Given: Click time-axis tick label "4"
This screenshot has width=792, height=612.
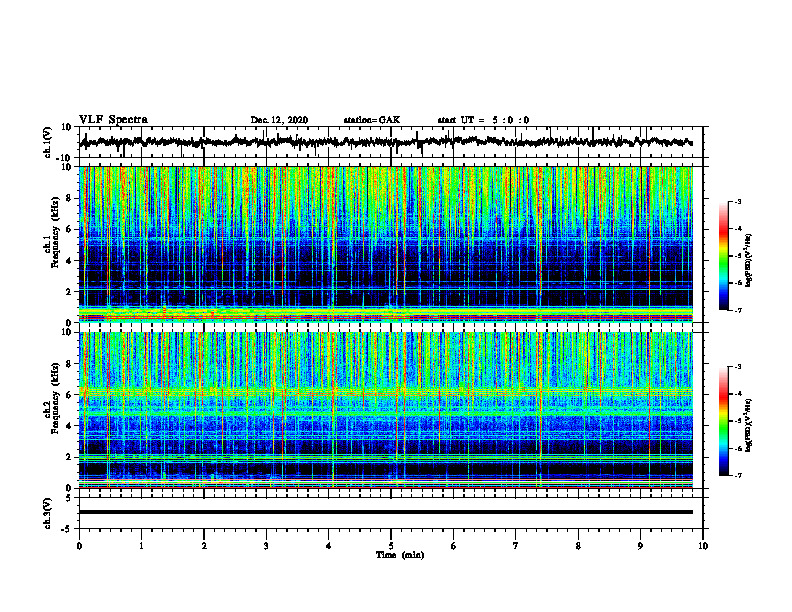Looking at the screenshot, I should (x=329, y=546).
